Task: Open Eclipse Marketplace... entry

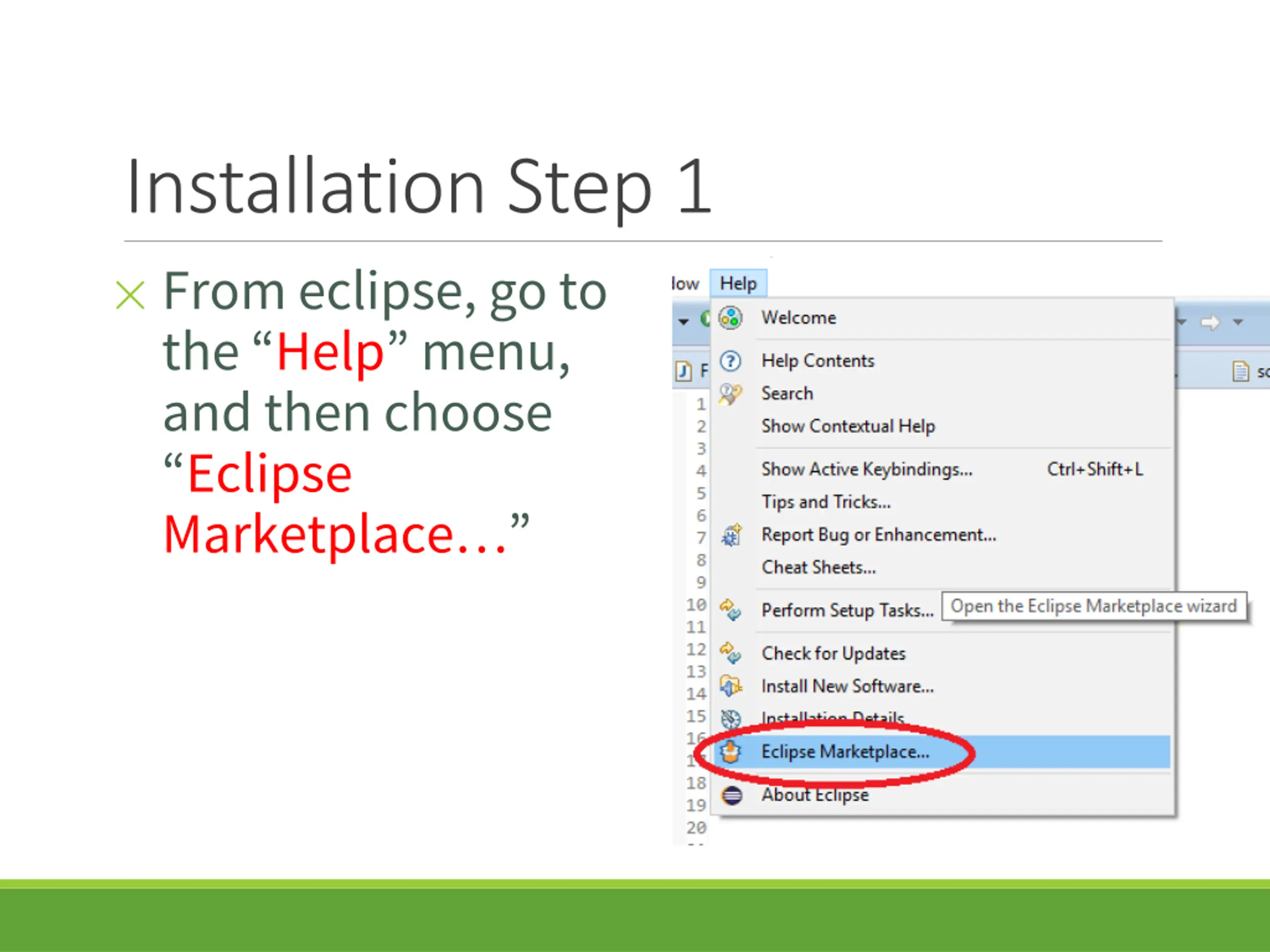Action: coord(942,752)
